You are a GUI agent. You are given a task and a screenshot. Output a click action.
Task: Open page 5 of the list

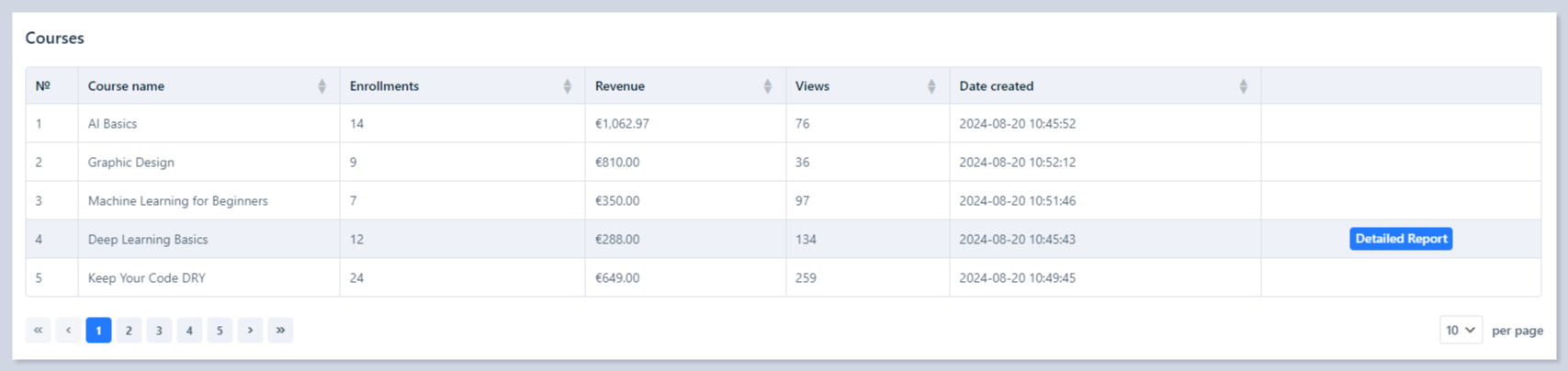(220, 331)
